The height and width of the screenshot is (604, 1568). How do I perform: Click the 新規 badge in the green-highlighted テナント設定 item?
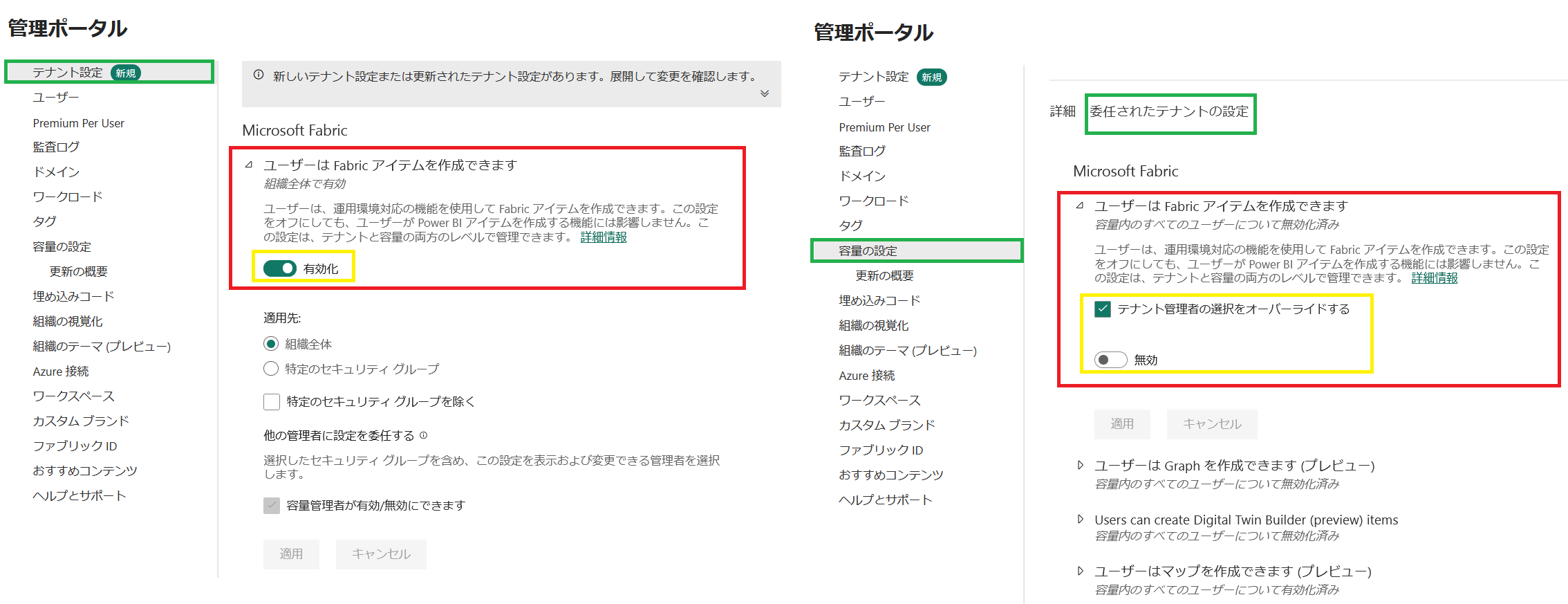[126, 73]
